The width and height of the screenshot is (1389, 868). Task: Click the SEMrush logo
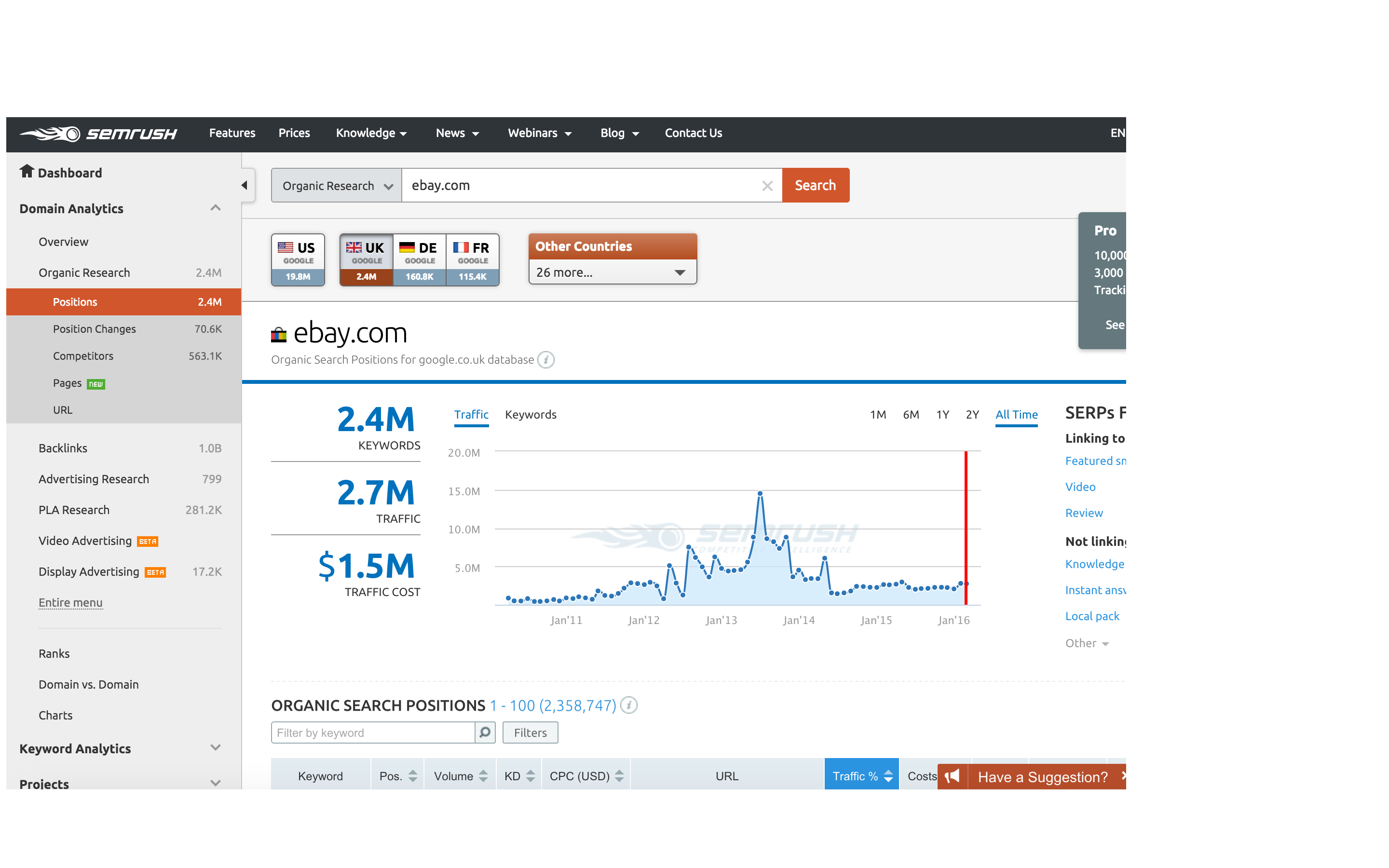pos(99,133)
